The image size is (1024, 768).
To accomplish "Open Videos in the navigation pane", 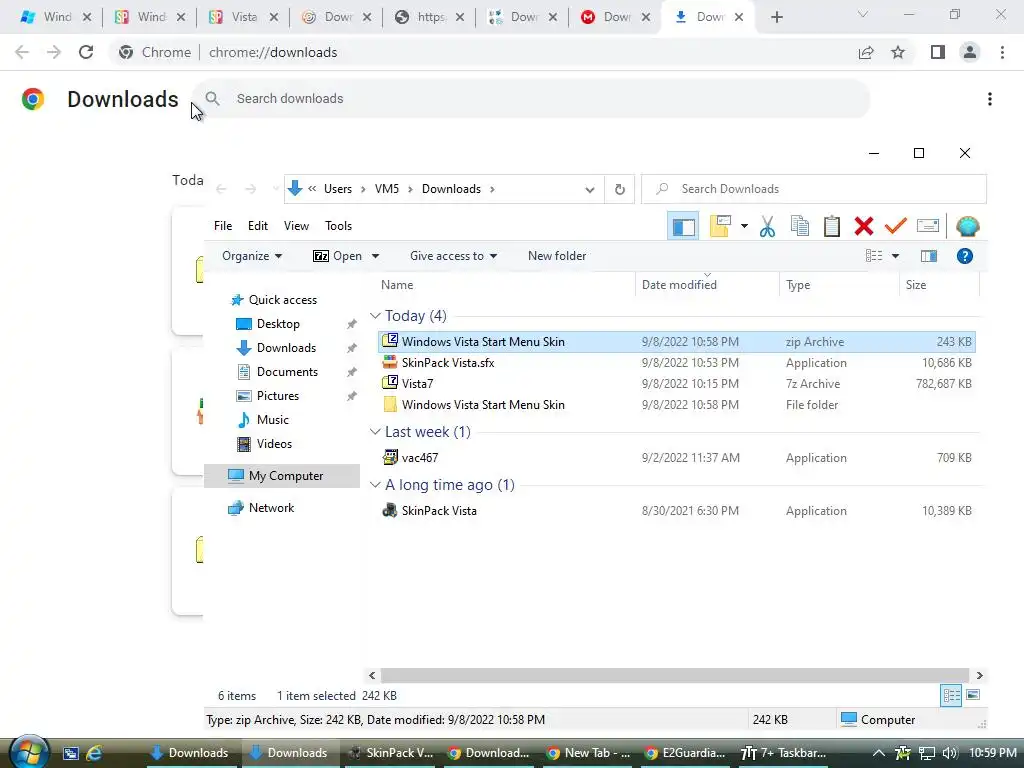I will 274,444.
